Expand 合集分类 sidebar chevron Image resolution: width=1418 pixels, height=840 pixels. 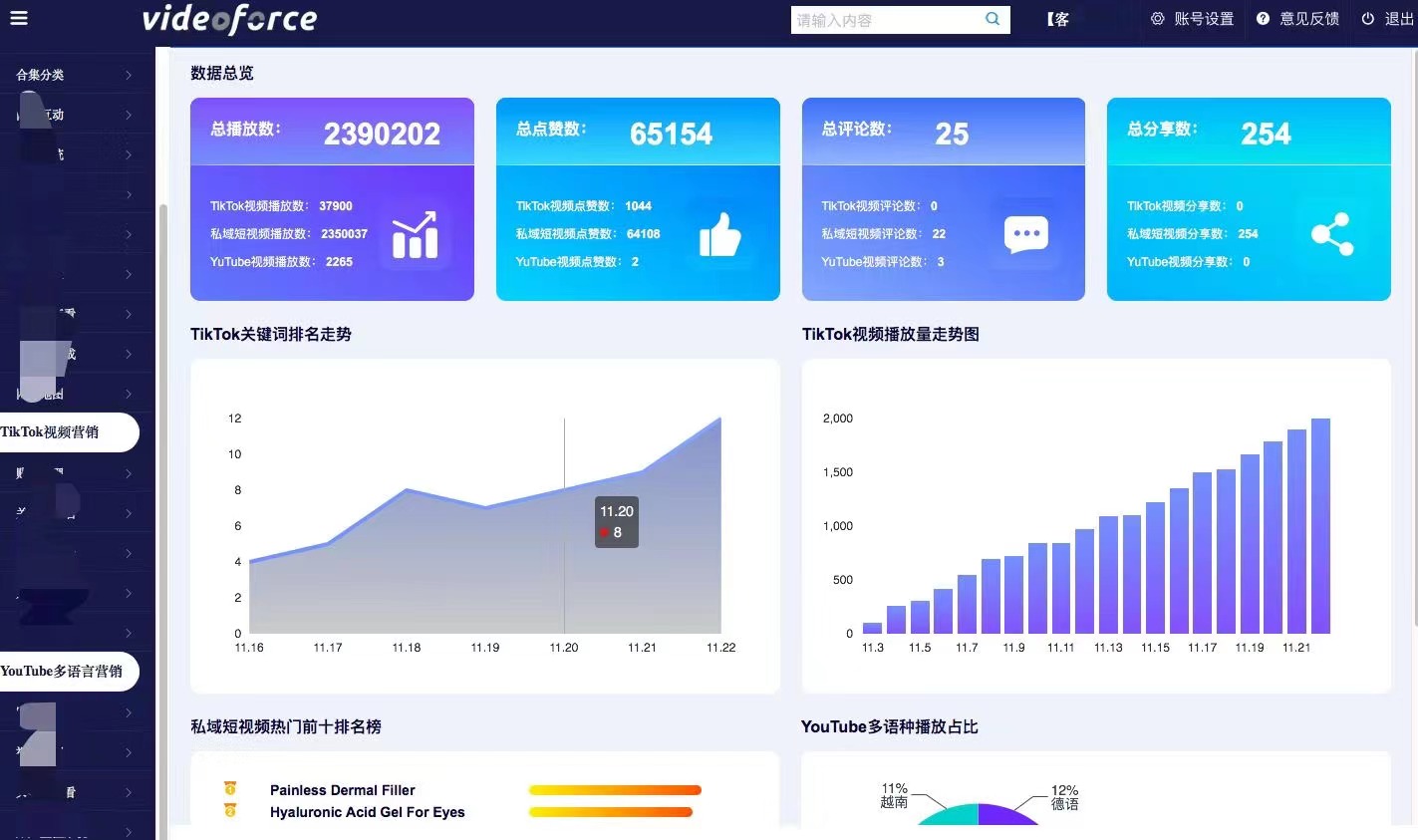(129, 75)
